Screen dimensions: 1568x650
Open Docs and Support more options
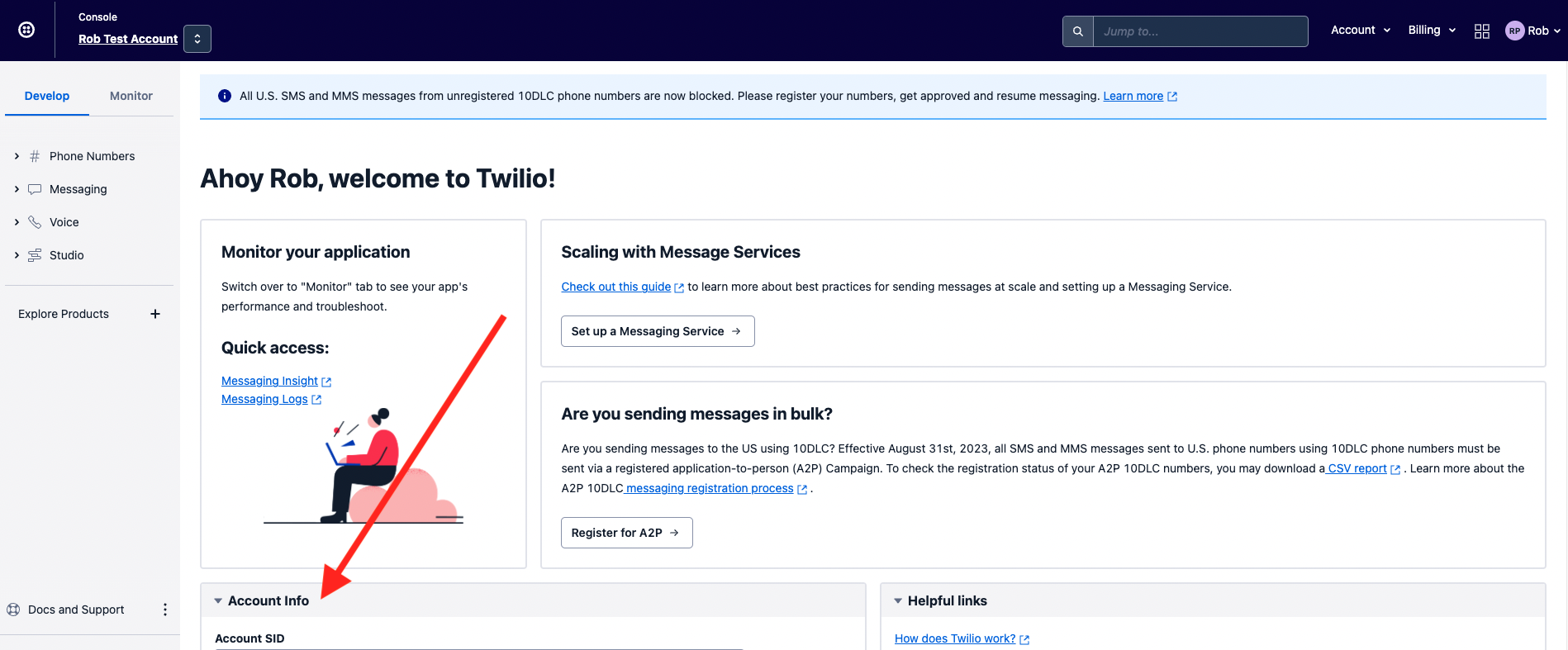coord(165,610)
